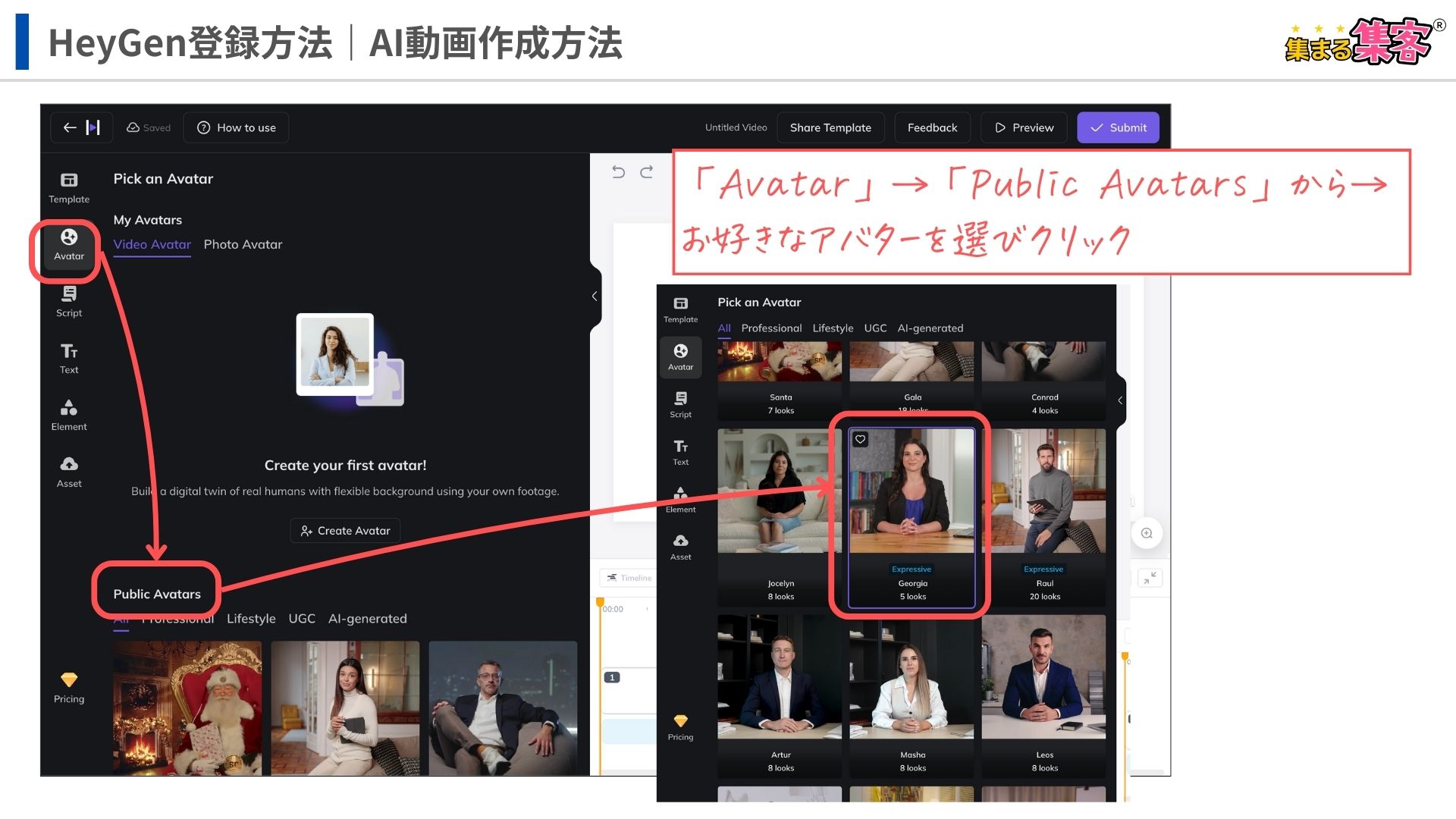Image resolution: width=1456 pixels, height=819 pixels.
Task: Switch to the Video Avatar tab
Action: point(152,244)
